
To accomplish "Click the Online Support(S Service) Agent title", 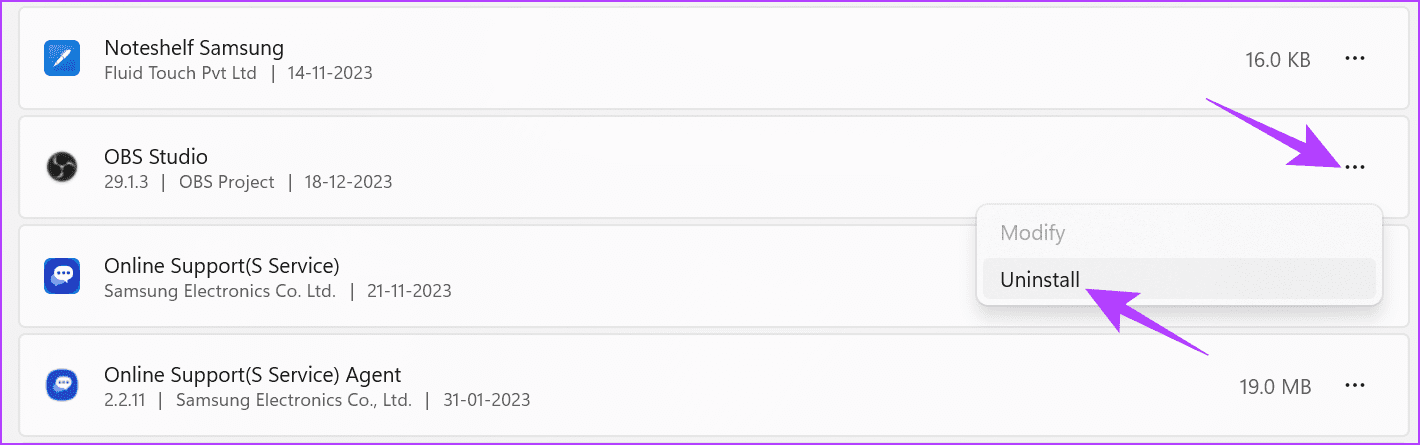I will click(252, 375).
